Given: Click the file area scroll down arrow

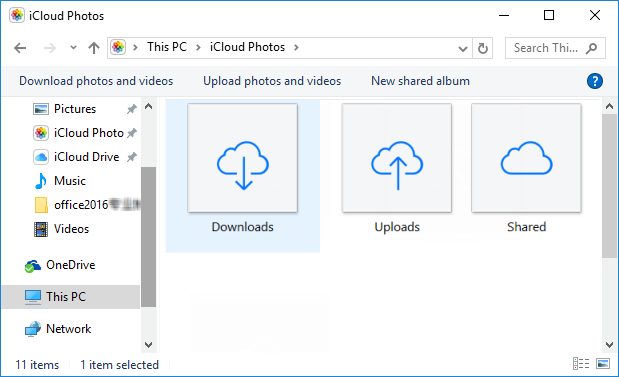Looking at the screenshot, I should (610, 345).
